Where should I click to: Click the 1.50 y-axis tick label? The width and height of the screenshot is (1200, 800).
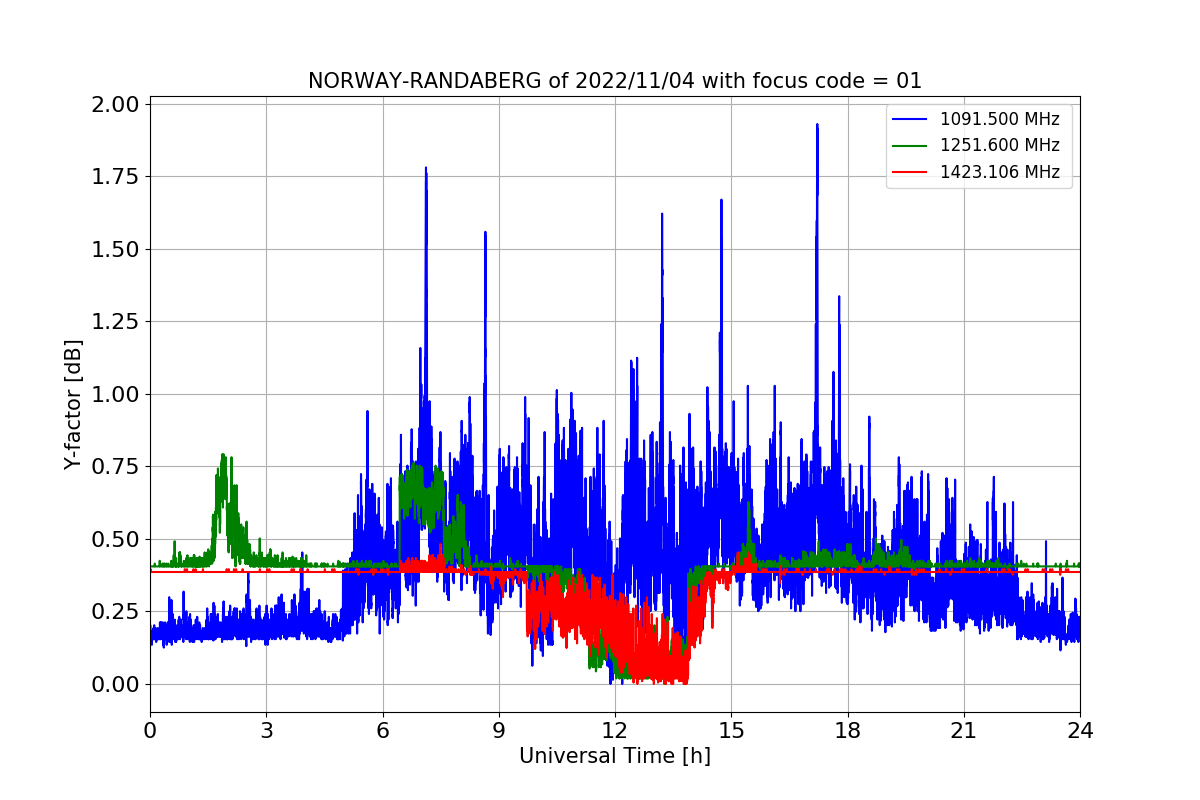(x=117, y=250)
